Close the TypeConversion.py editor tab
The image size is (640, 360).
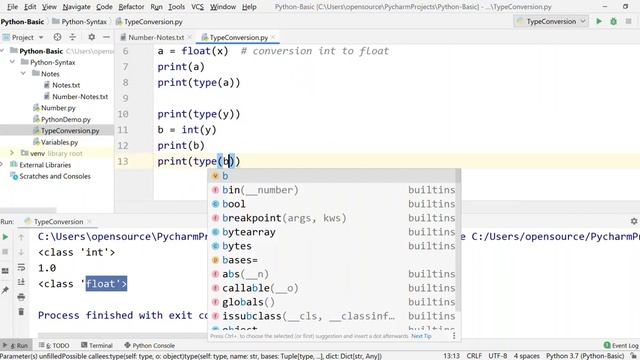point(273,37)
